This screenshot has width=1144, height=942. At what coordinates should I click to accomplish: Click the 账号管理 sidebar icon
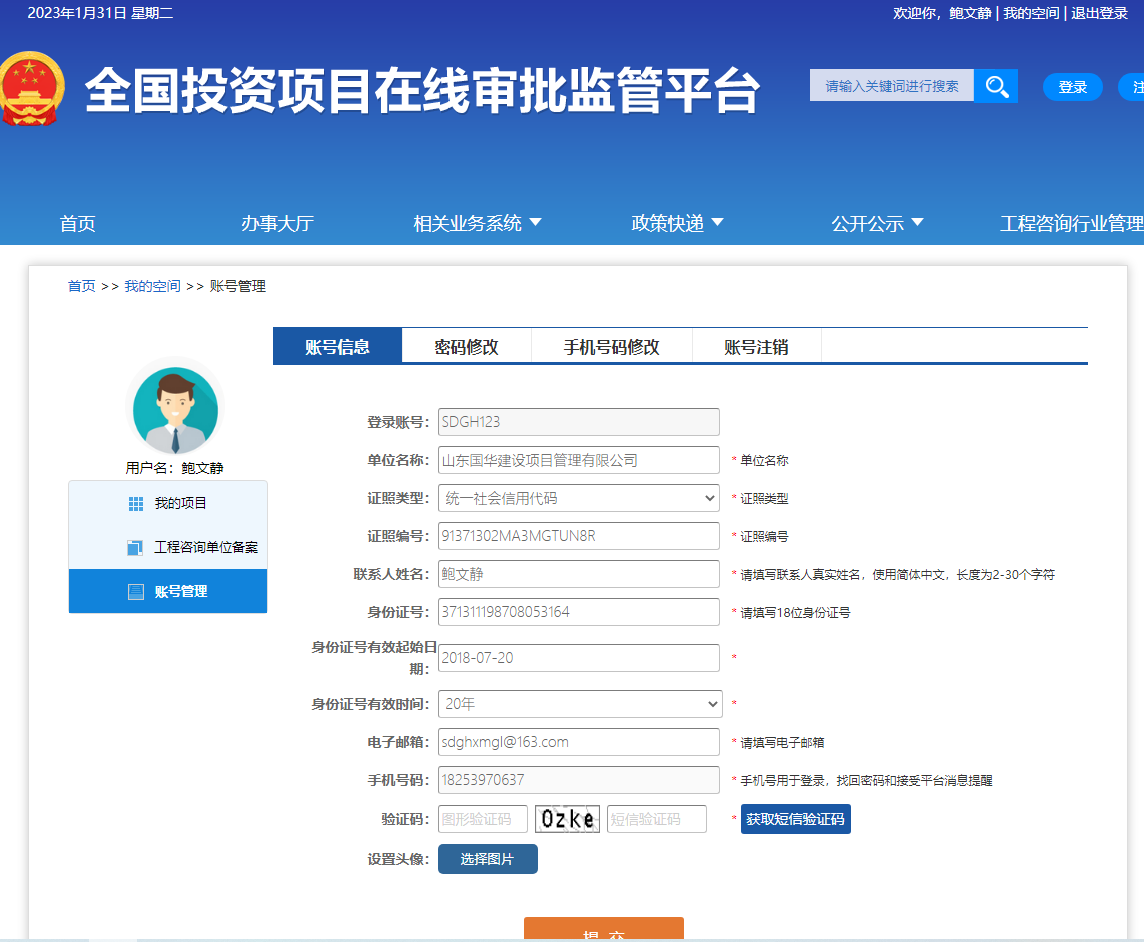(x=137, y=591)
